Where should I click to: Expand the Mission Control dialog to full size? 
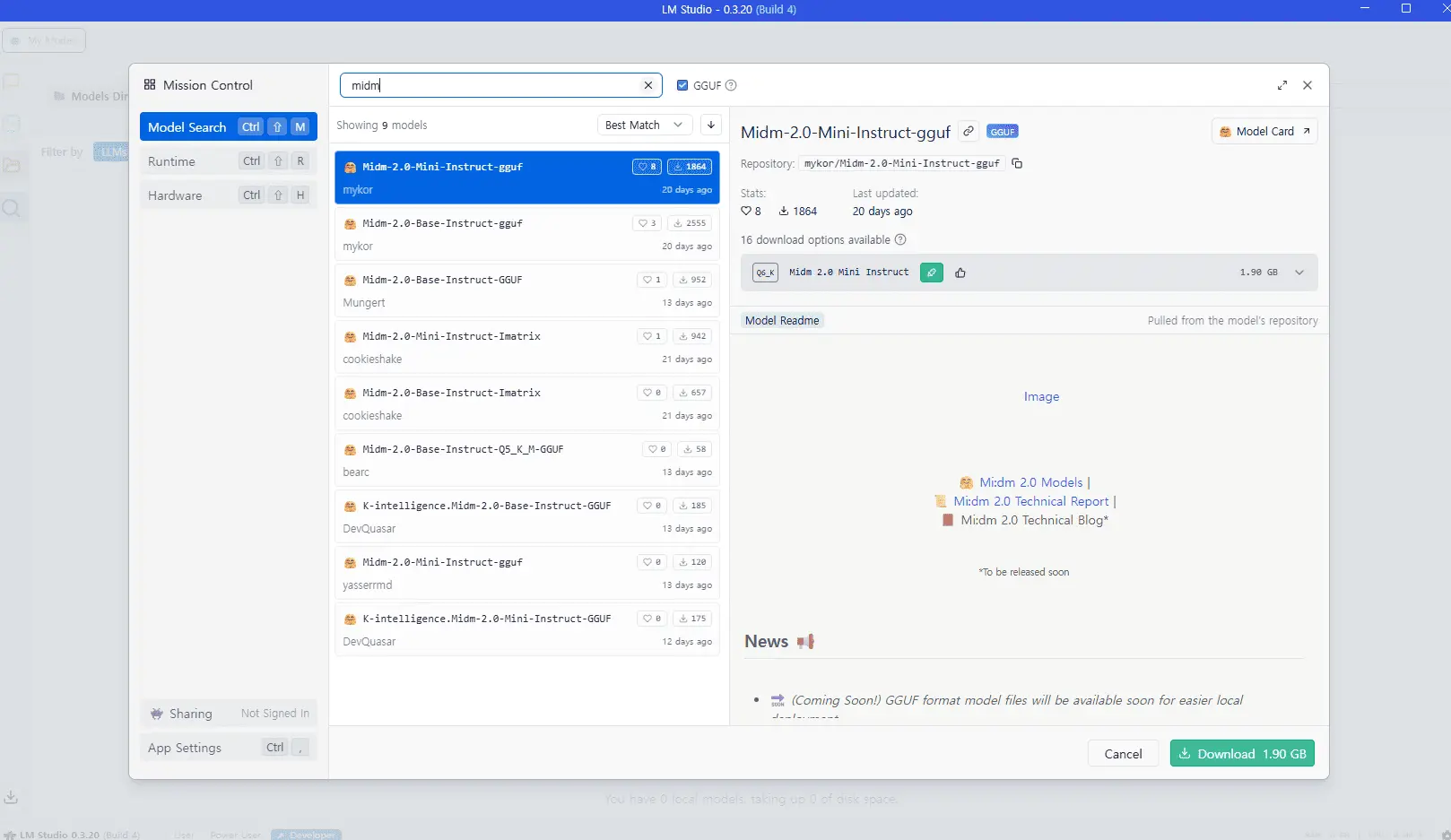point(1282,85)
